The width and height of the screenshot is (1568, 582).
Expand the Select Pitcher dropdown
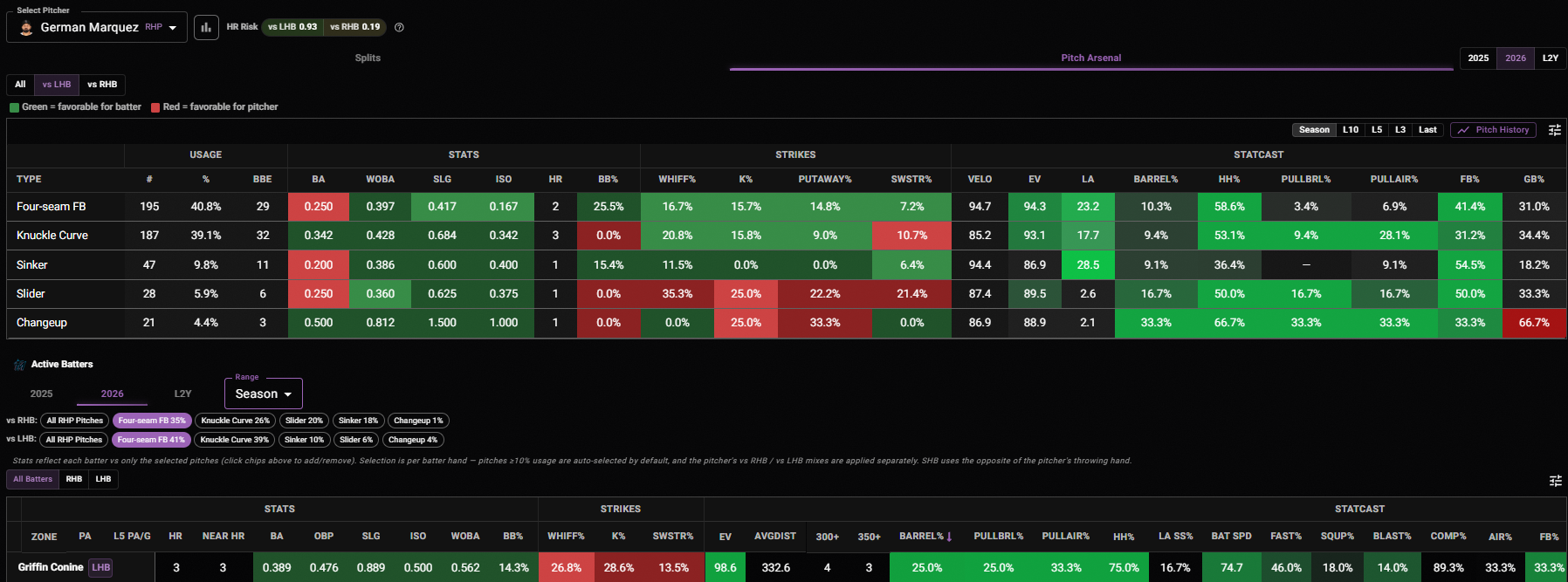click(x=97, y=27)
